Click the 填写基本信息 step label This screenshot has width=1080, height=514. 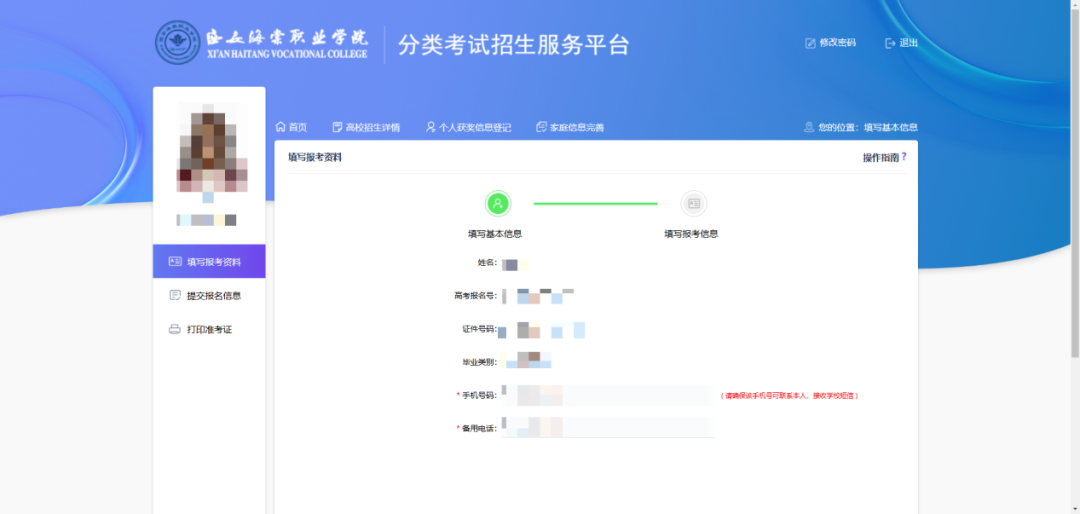[x=495, y=234]
